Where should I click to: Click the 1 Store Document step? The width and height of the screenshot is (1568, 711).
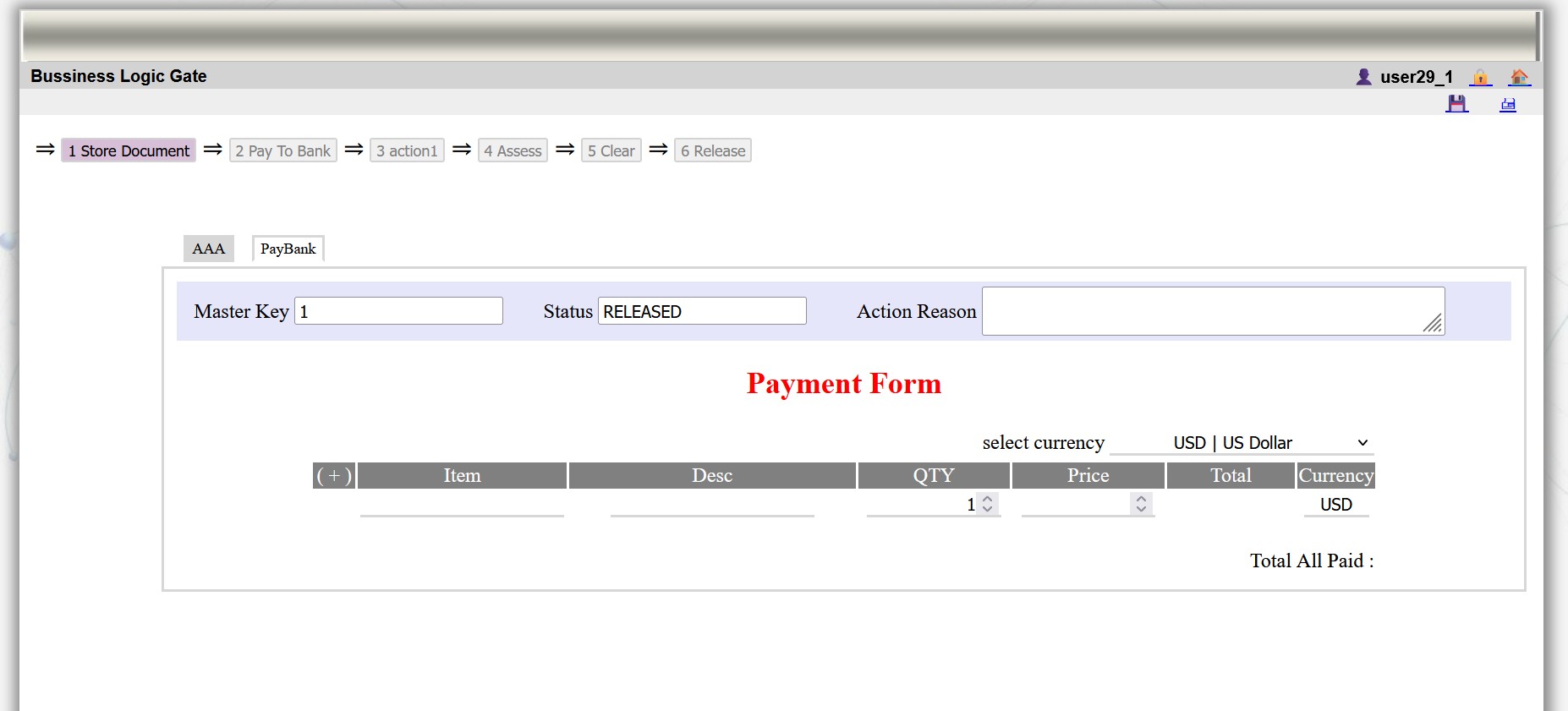129,150
